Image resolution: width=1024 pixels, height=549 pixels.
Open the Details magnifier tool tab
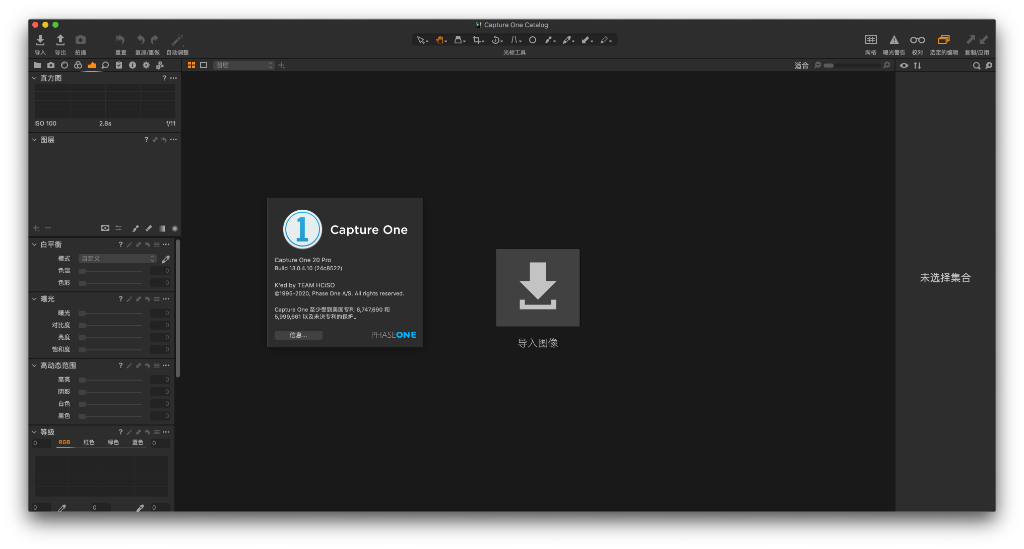tap(105, 65)
